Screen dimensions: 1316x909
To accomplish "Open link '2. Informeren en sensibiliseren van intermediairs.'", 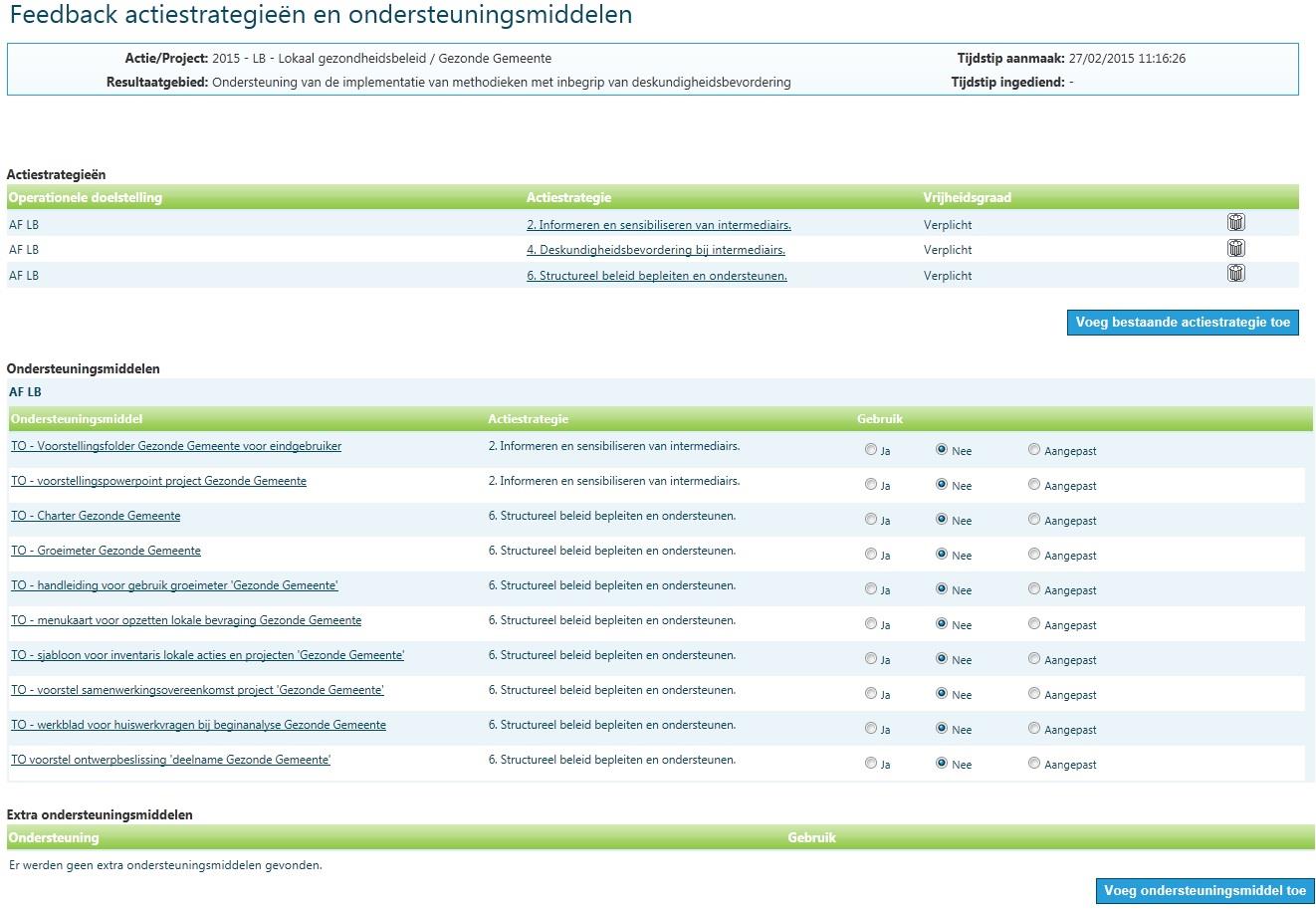I will pos(658,225).
